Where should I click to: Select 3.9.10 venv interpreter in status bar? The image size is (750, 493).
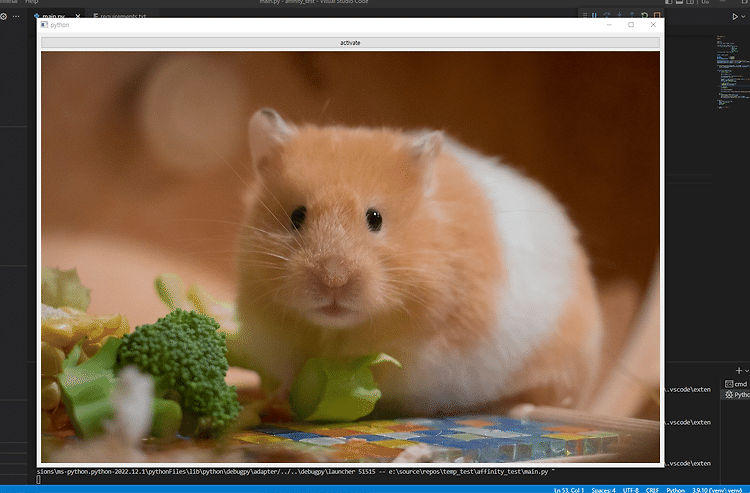717,490
